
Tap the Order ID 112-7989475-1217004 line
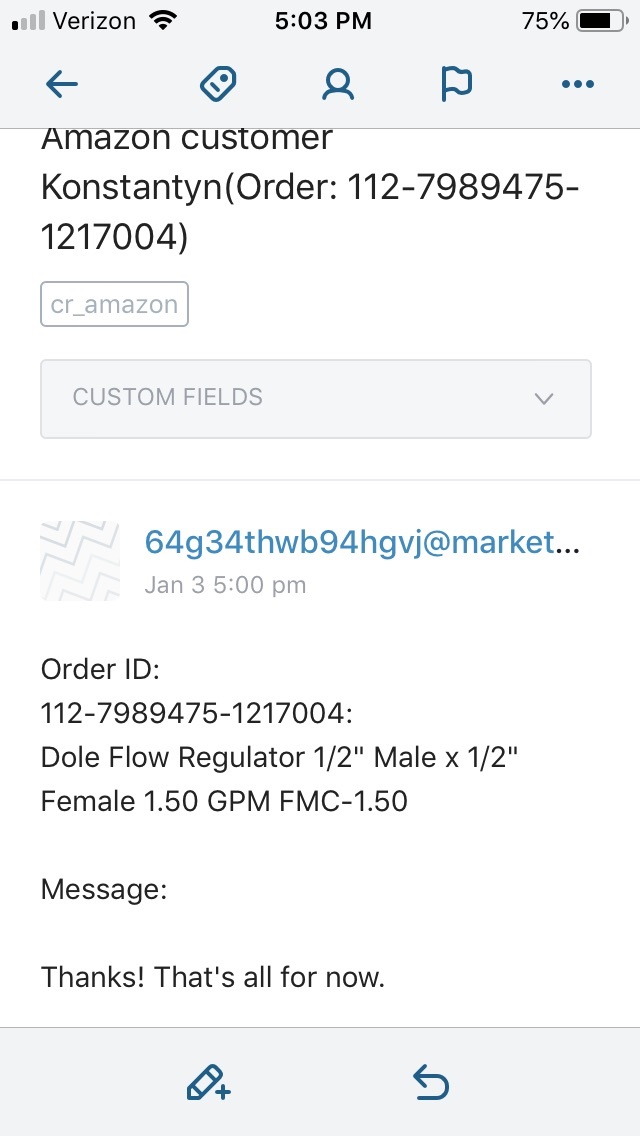(x=196, y=714)
